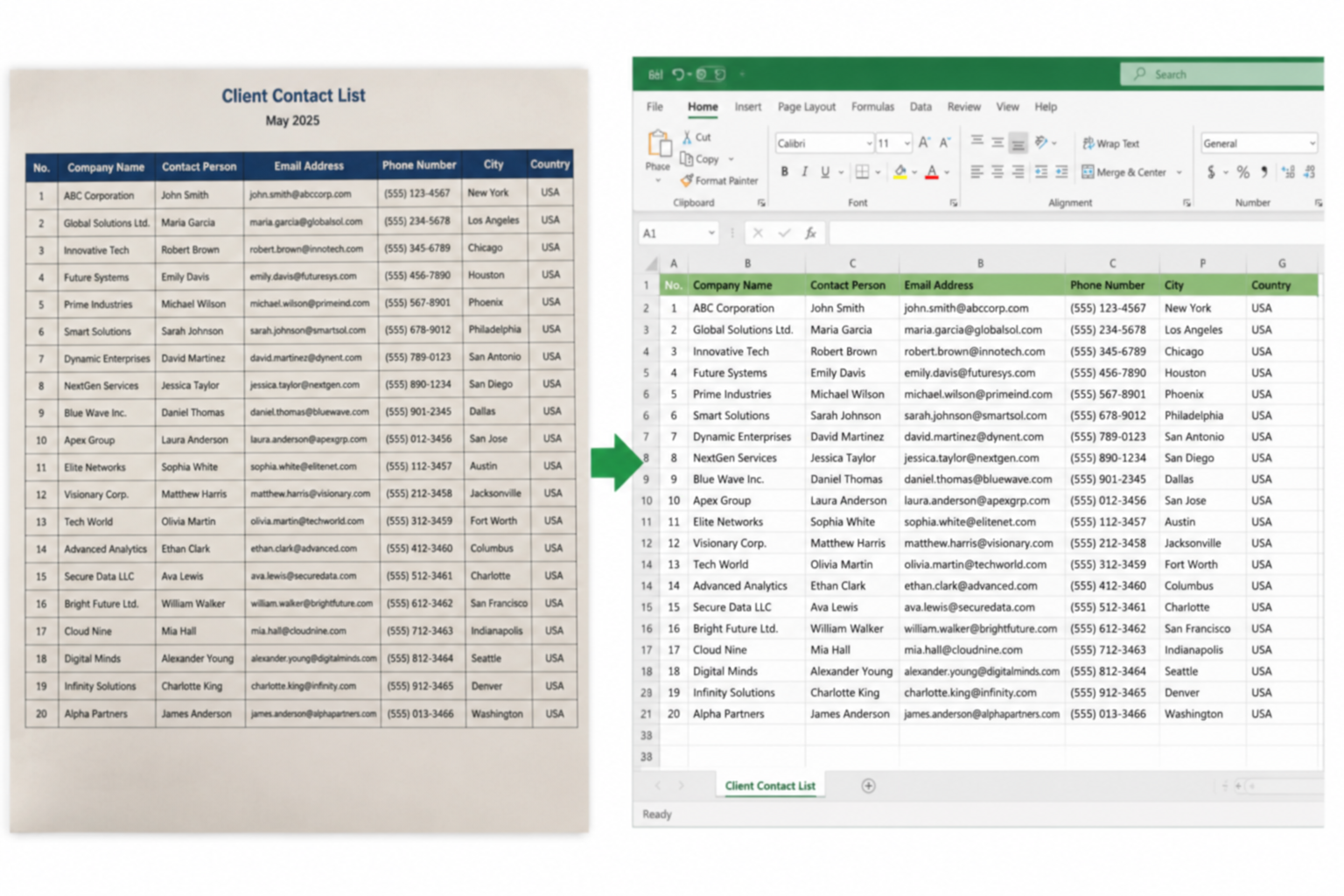This screenshot has height=896, width=1344.
Task: Apply Percent Style format
Action: [1243, 172]
